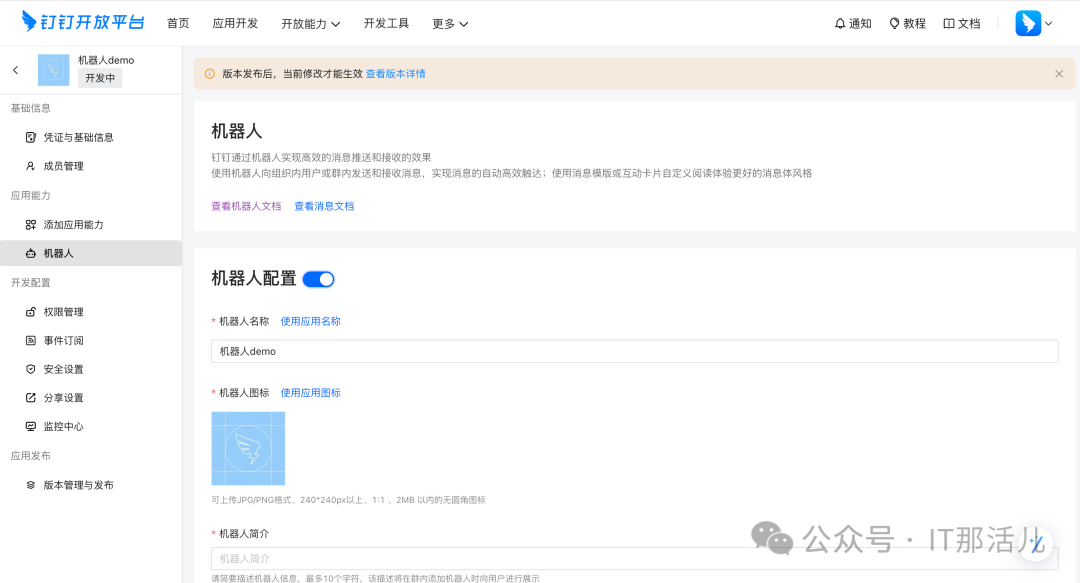Viewport: 1080px width, 583px height.
Task: Click the user avatar icon in the header
Action: point(1028,23)
